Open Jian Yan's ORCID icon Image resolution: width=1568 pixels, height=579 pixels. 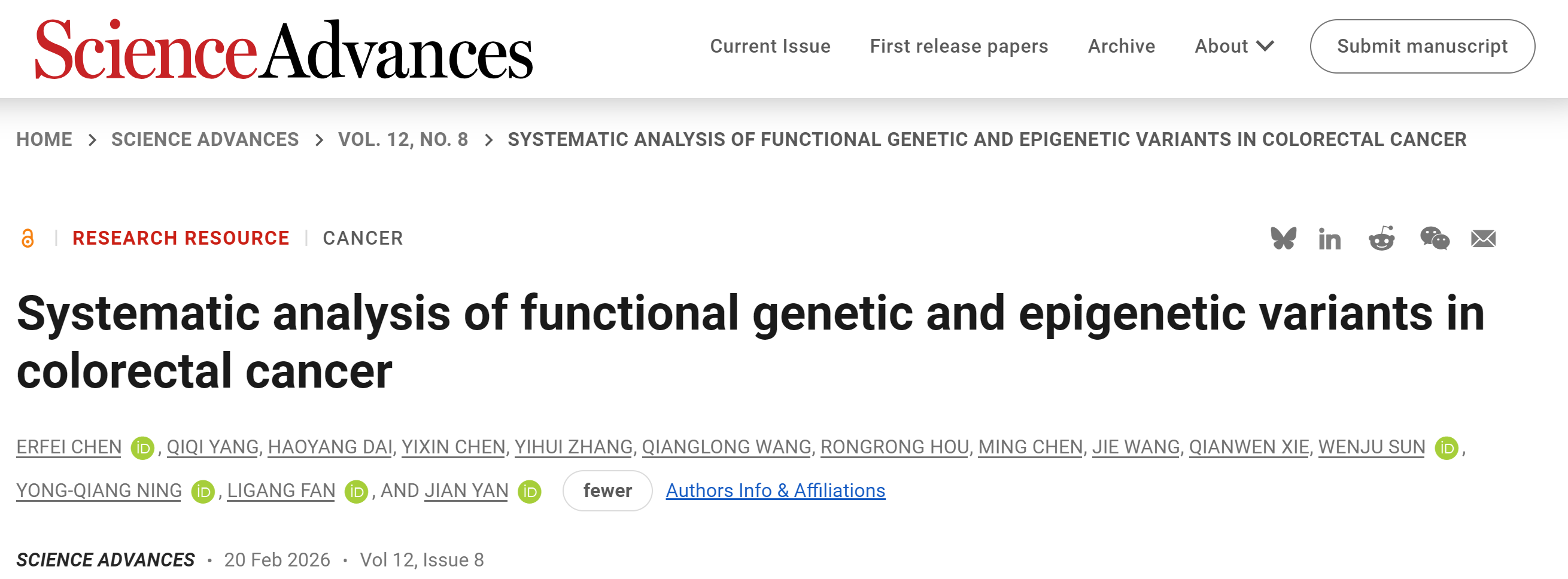pyautogui.click(x=529, y=492)
